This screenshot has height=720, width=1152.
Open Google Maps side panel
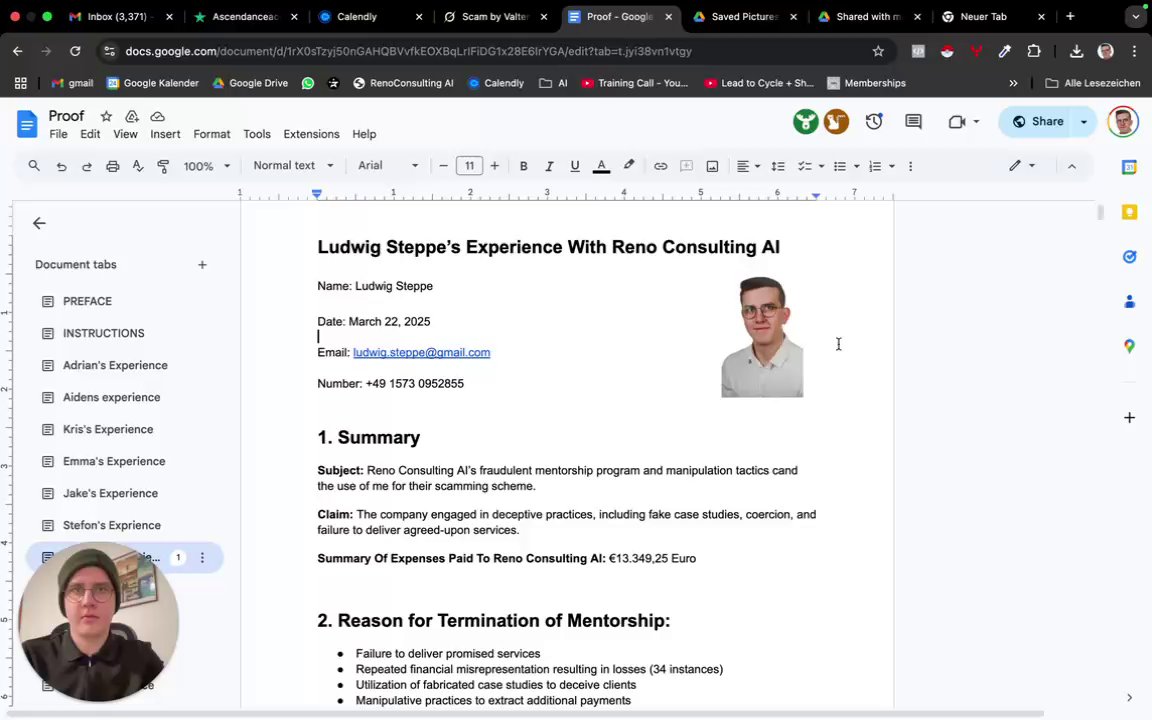[x=1129, y=346]
